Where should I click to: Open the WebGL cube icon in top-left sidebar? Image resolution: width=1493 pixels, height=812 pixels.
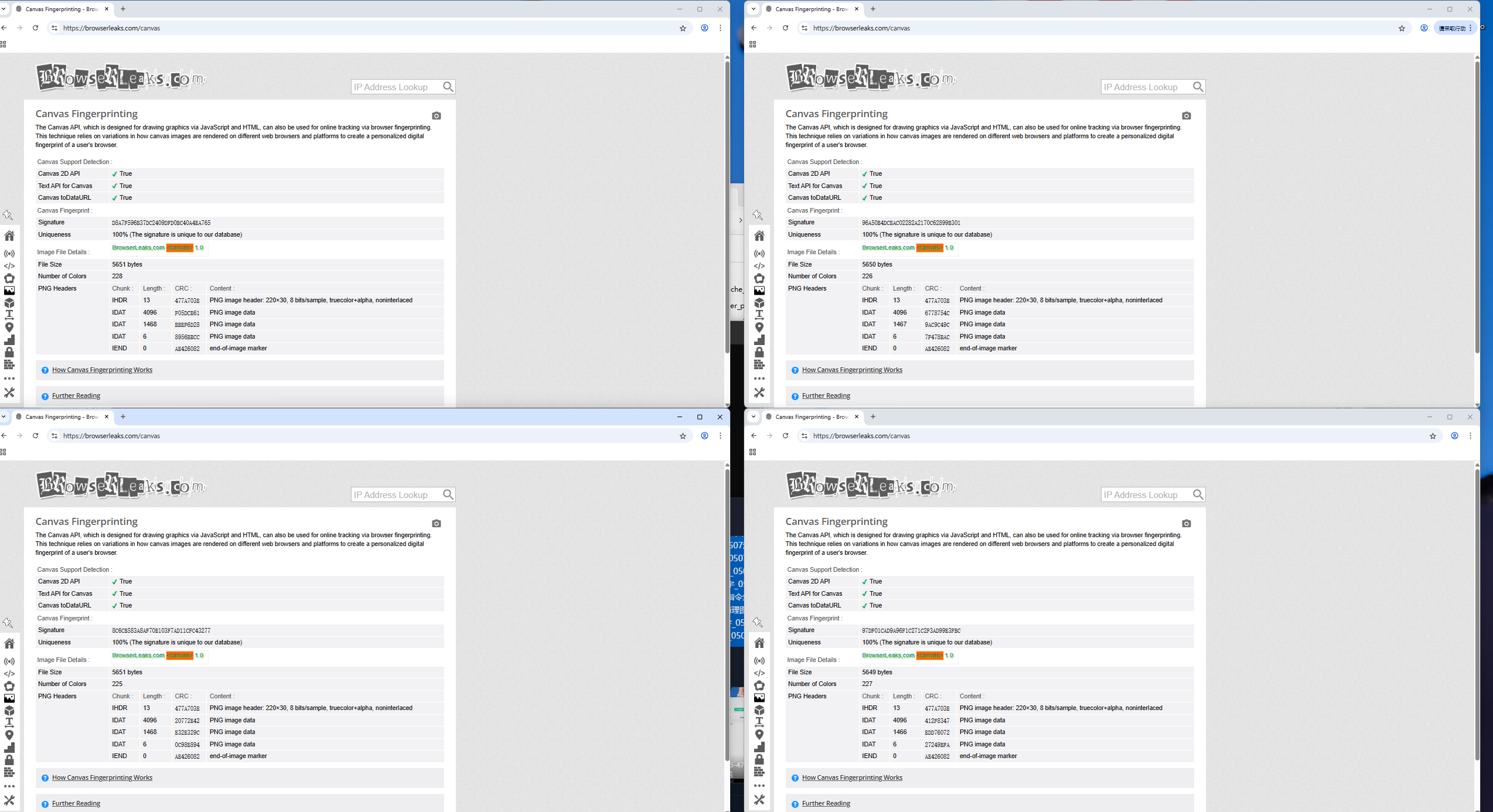(9, 303)
